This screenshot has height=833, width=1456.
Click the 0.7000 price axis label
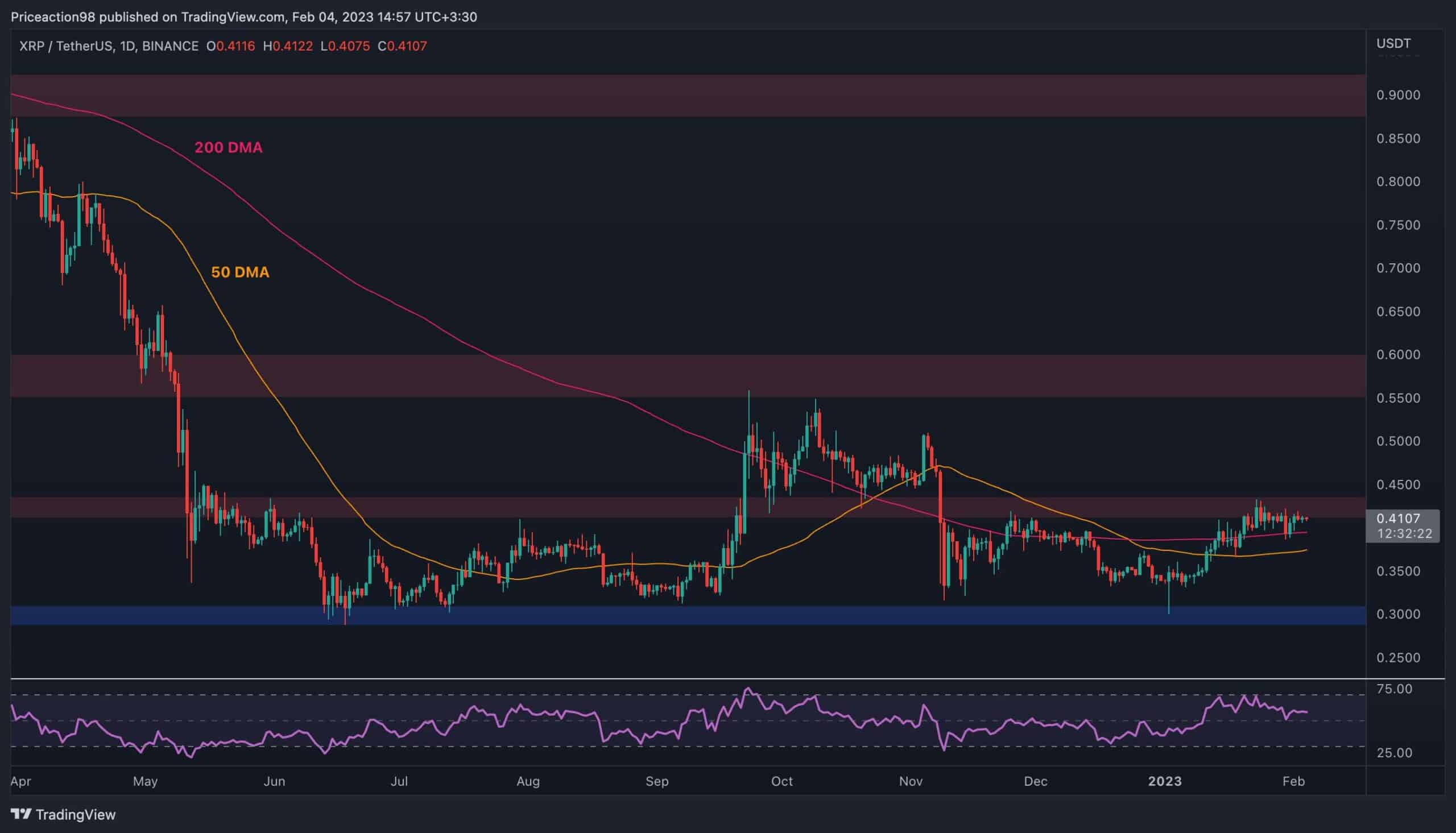(1398, 268)
